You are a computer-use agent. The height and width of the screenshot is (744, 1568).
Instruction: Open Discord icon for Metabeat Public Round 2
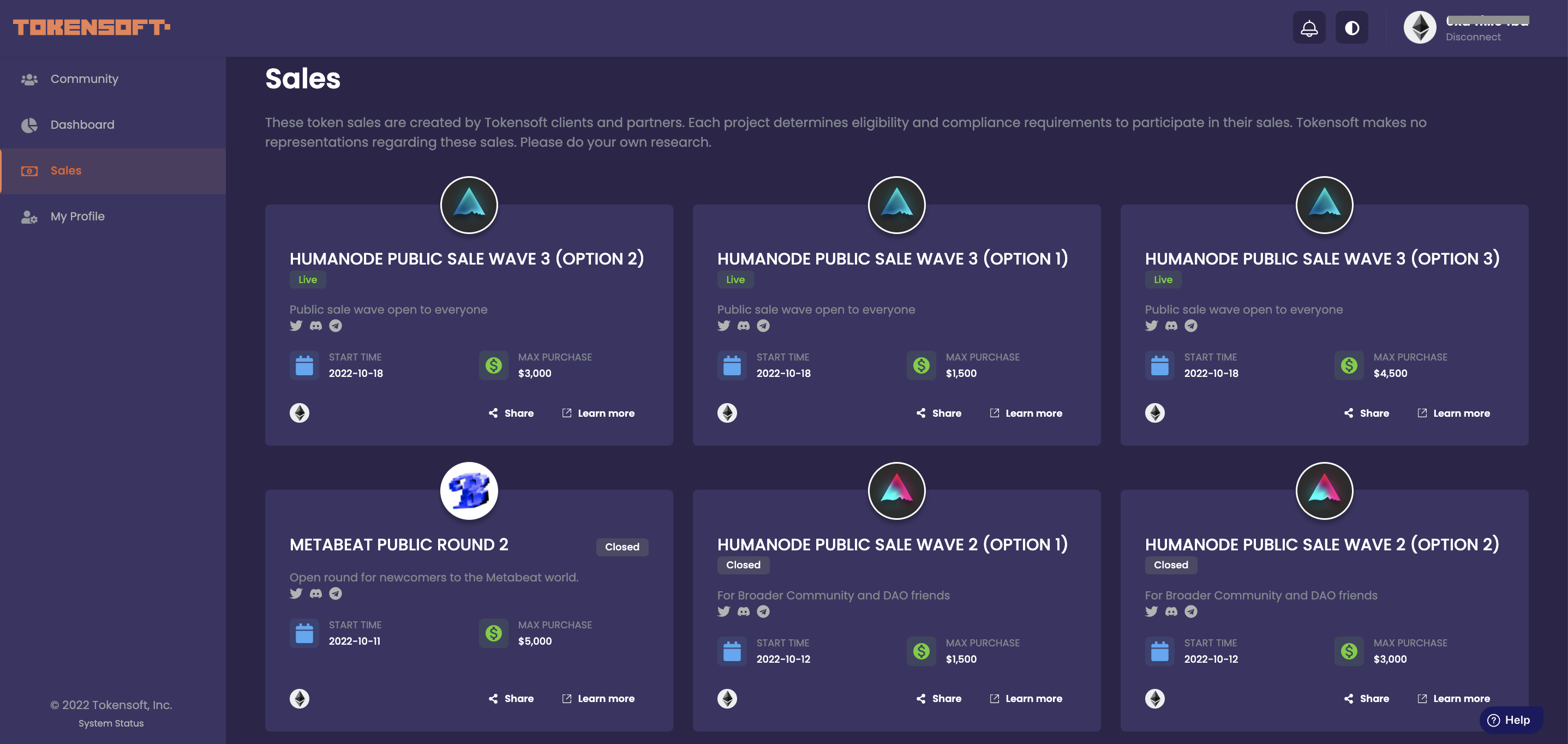pyautogui.click(x=316, y=593)
